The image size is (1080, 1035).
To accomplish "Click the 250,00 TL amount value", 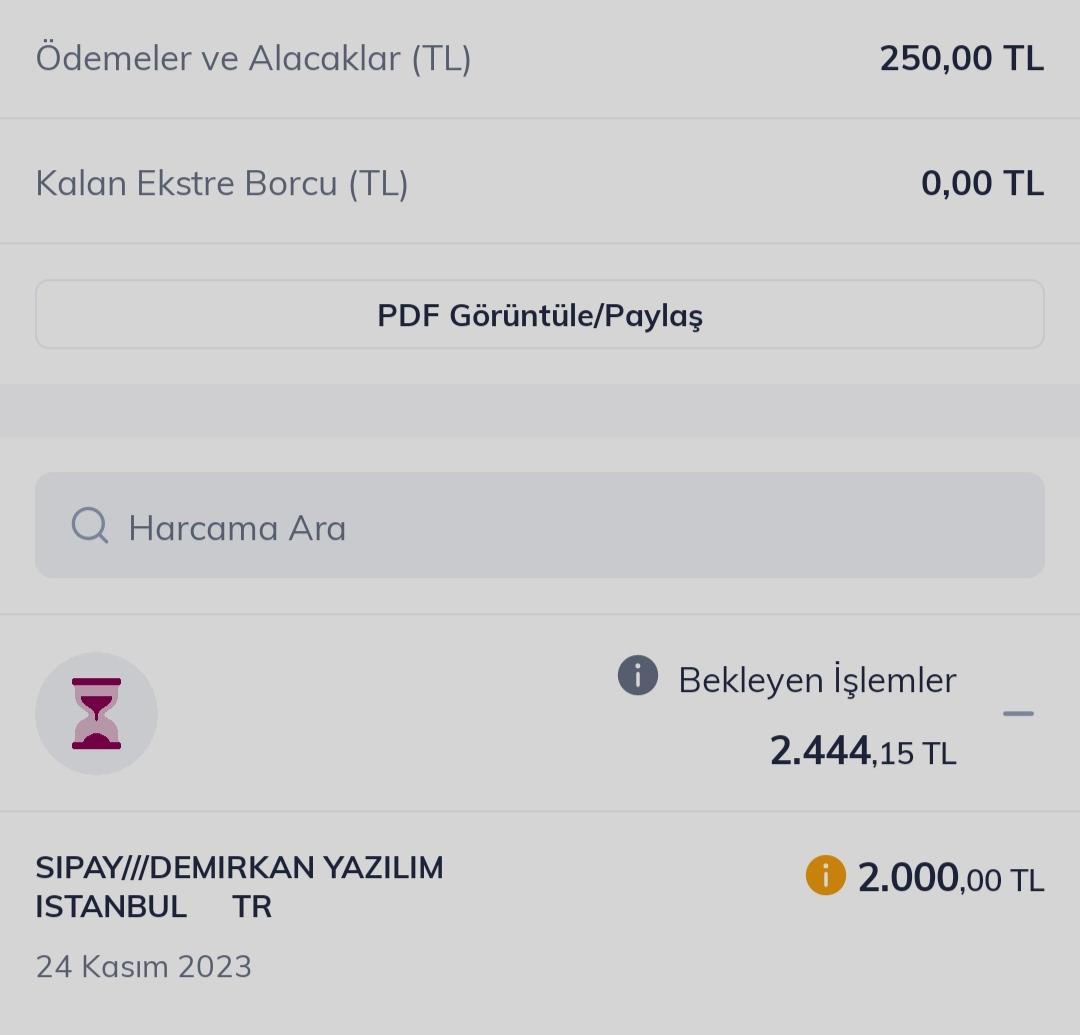I will point(962,58).
